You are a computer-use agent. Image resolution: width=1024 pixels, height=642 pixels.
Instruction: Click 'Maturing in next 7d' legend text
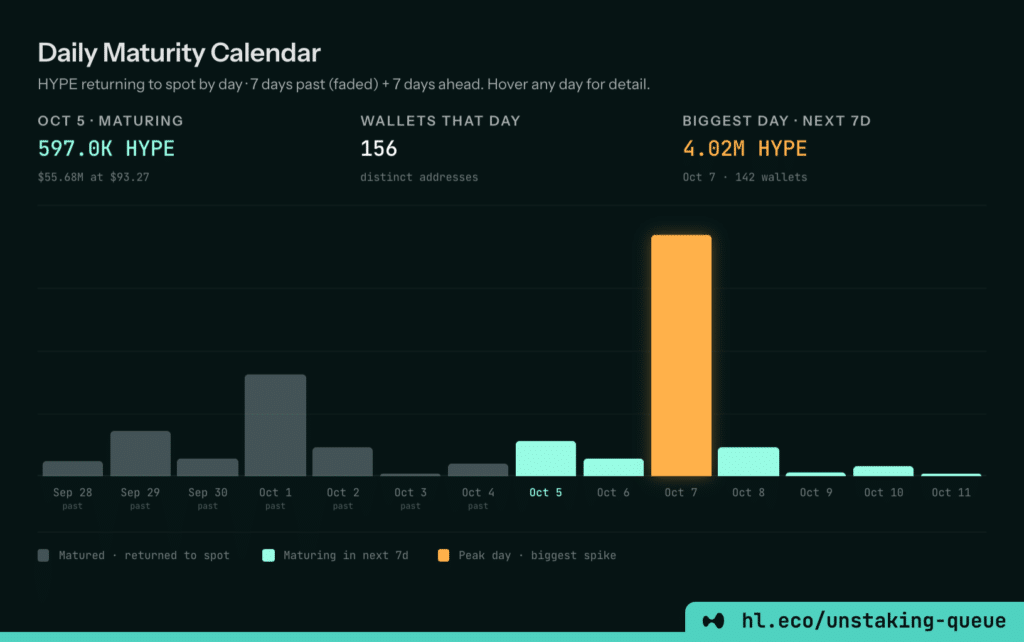coord(346,555)
